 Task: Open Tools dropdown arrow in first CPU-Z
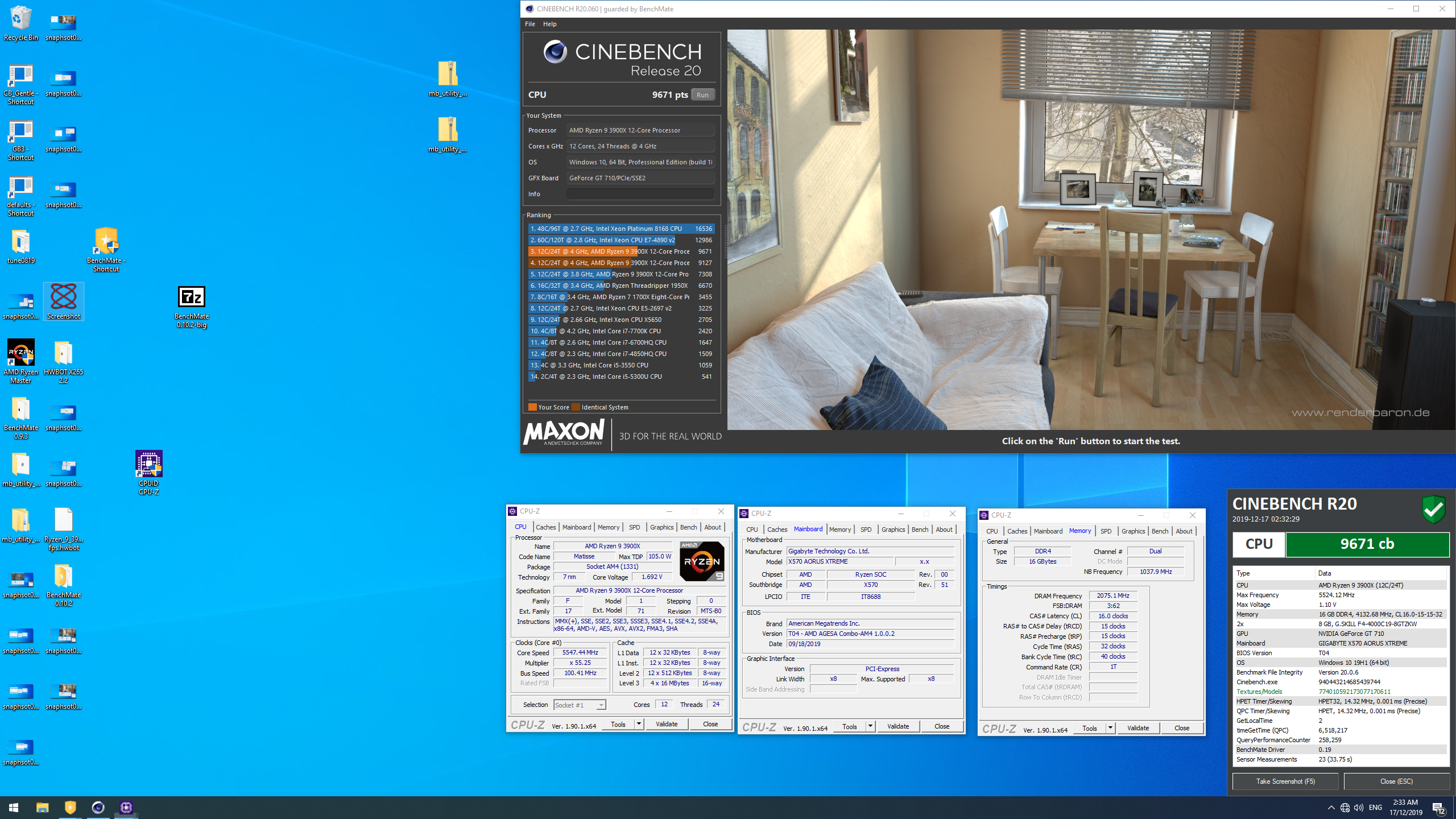point(639,724)
